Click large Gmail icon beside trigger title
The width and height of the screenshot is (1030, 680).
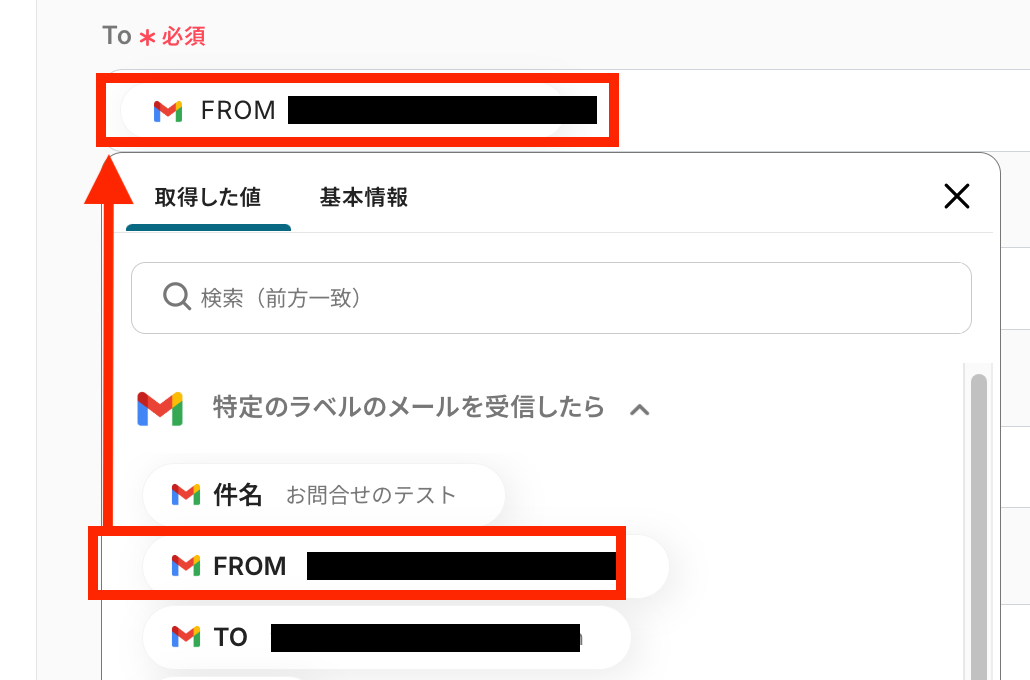[x=160, y=408]
